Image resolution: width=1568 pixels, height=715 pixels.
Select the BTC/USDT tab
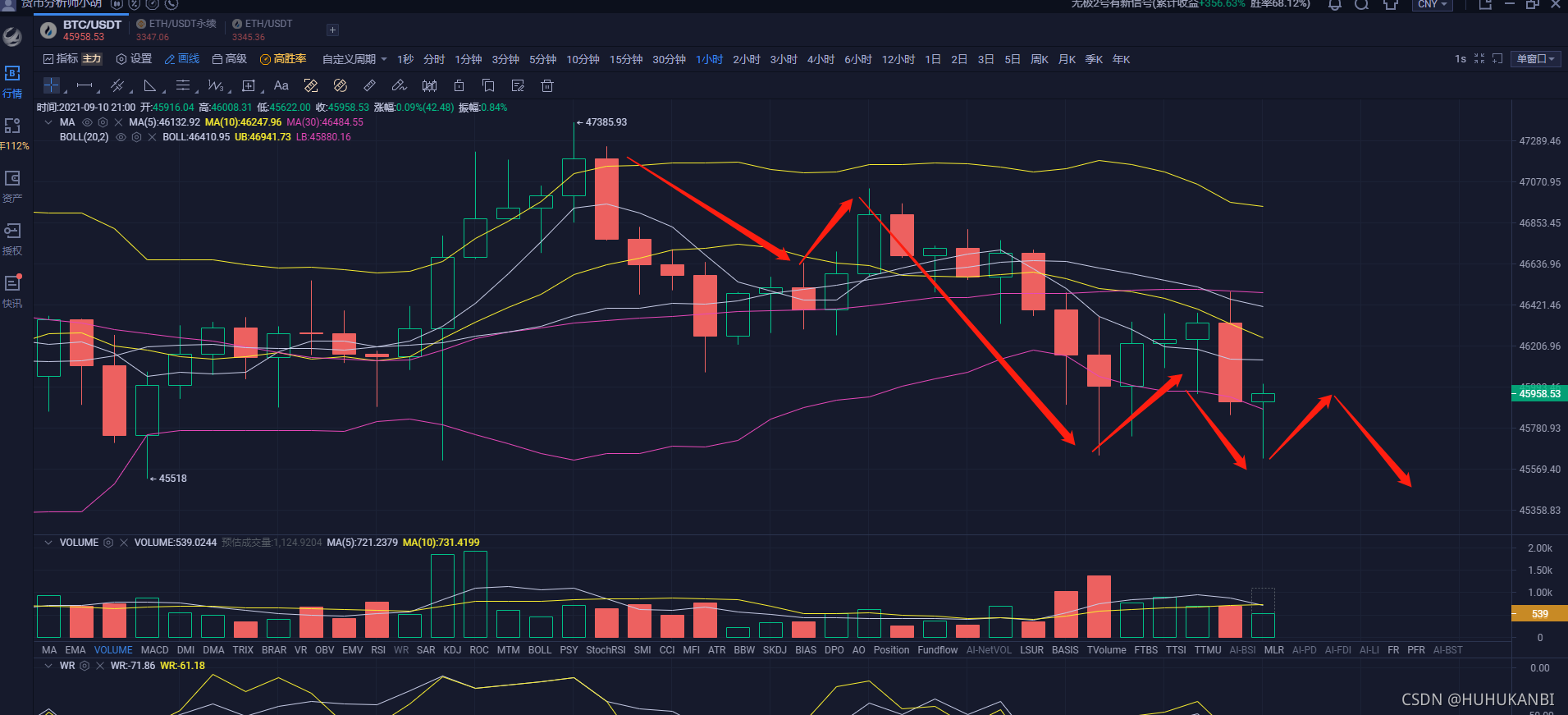point(82,30)
